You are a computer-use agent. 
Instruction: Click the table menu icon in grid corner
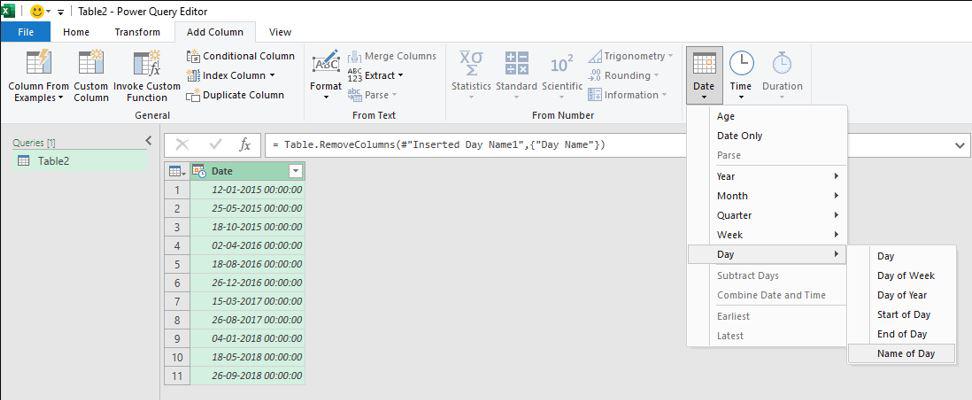177,171
